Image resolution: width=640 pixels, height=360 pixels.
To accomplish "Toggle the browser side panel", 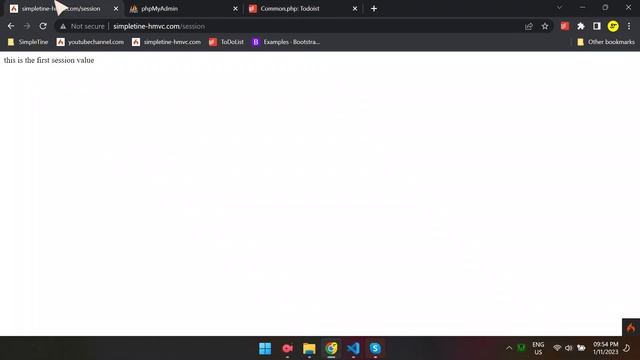I will tap(597, 26).
